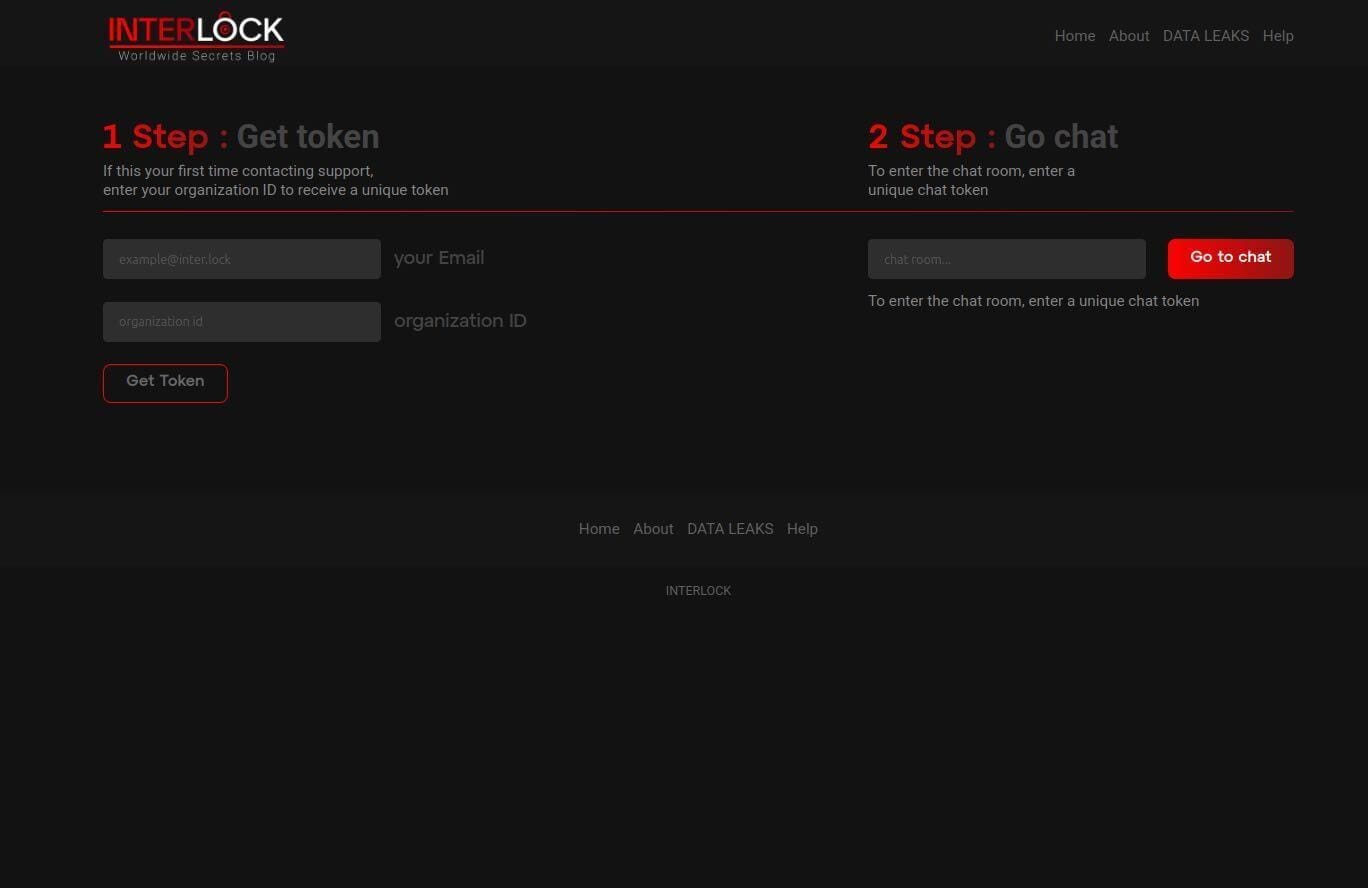Viewport: 1368px width, 888px height.
Task: Click the 'Worldwide Secrets Blog' tagline
Action: [x=196, y=57]
